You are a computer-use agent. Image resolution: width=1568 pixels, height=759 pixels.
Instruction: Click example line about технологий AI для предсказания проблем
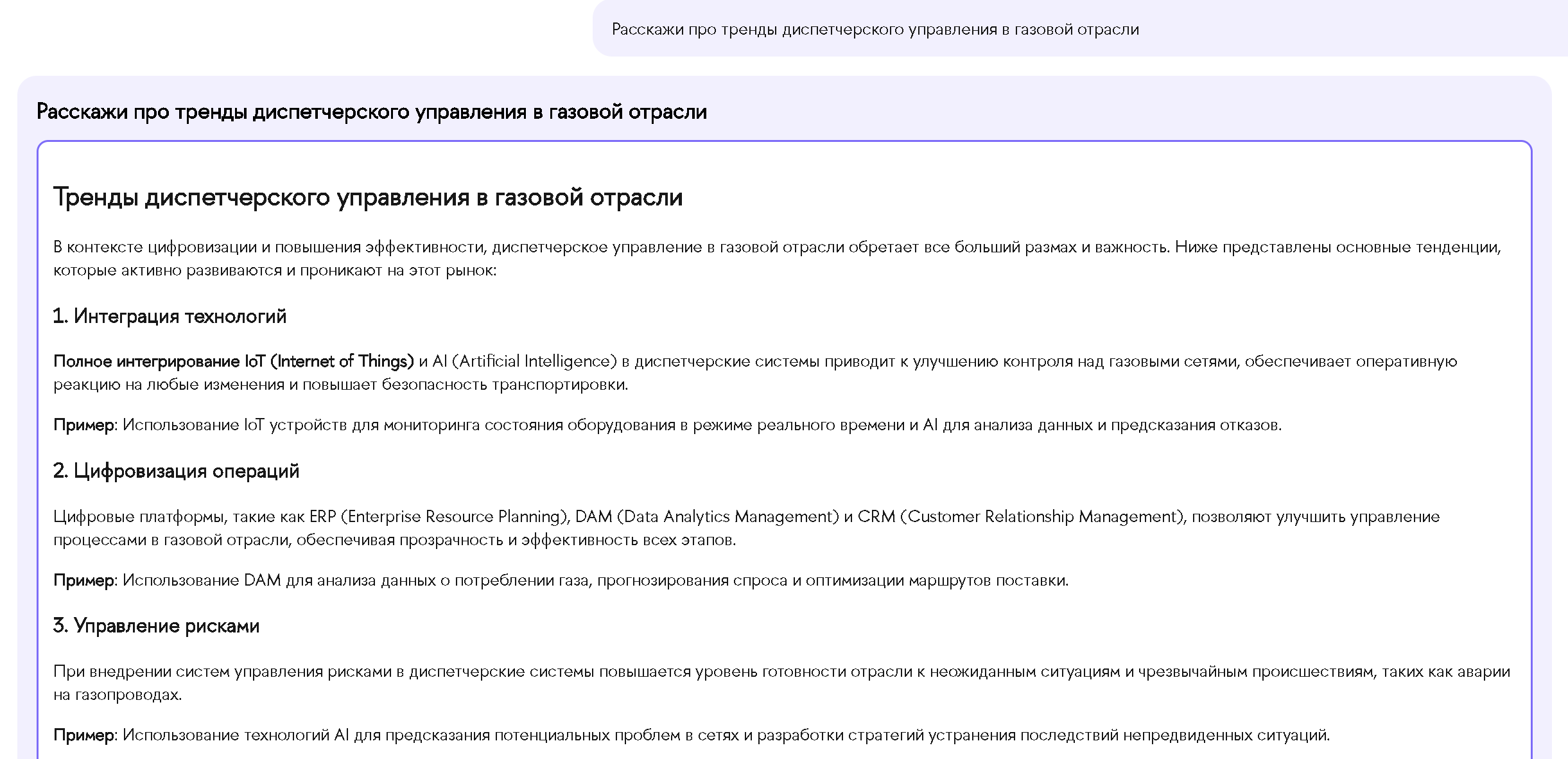pos(692,735)
